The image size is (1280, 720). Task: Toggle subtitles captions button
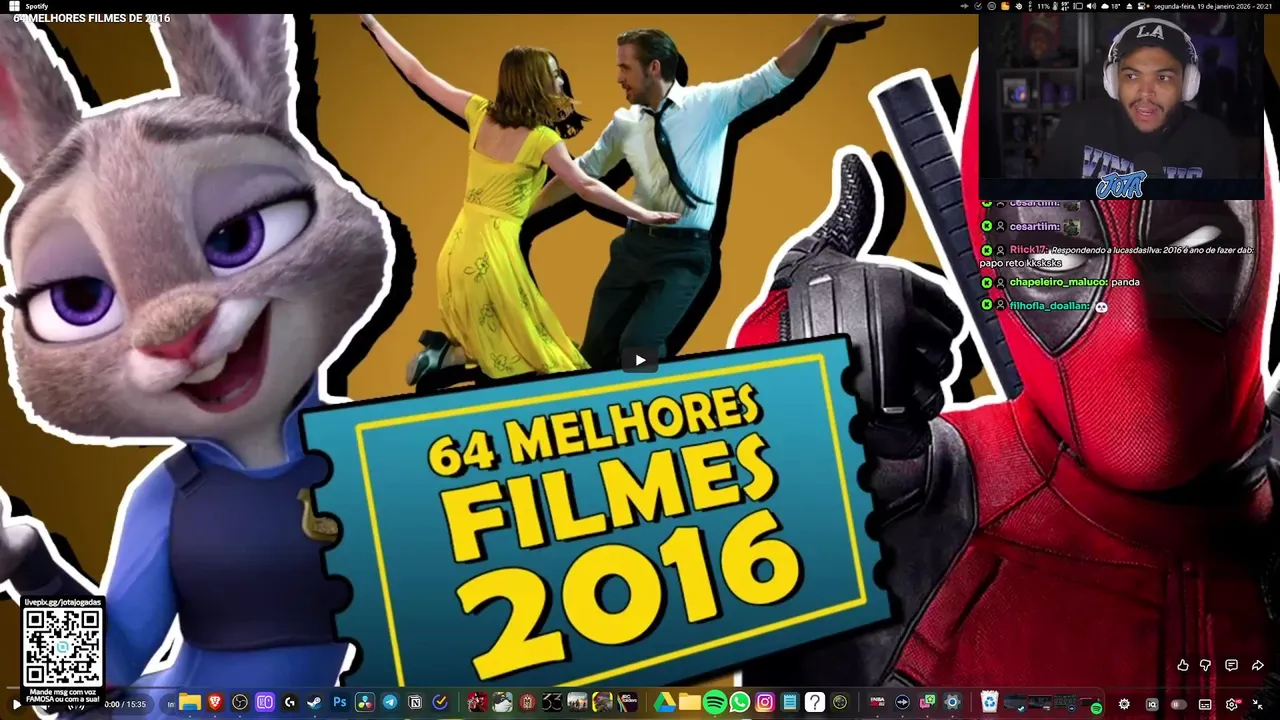[1205, 704]
